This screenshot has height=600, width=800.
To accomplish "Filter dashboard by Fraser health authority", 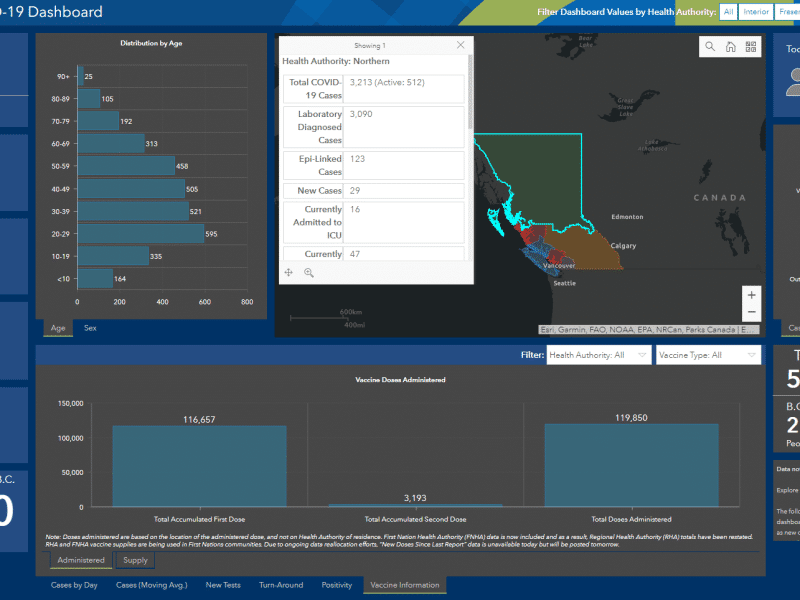I will coord(788,12).
